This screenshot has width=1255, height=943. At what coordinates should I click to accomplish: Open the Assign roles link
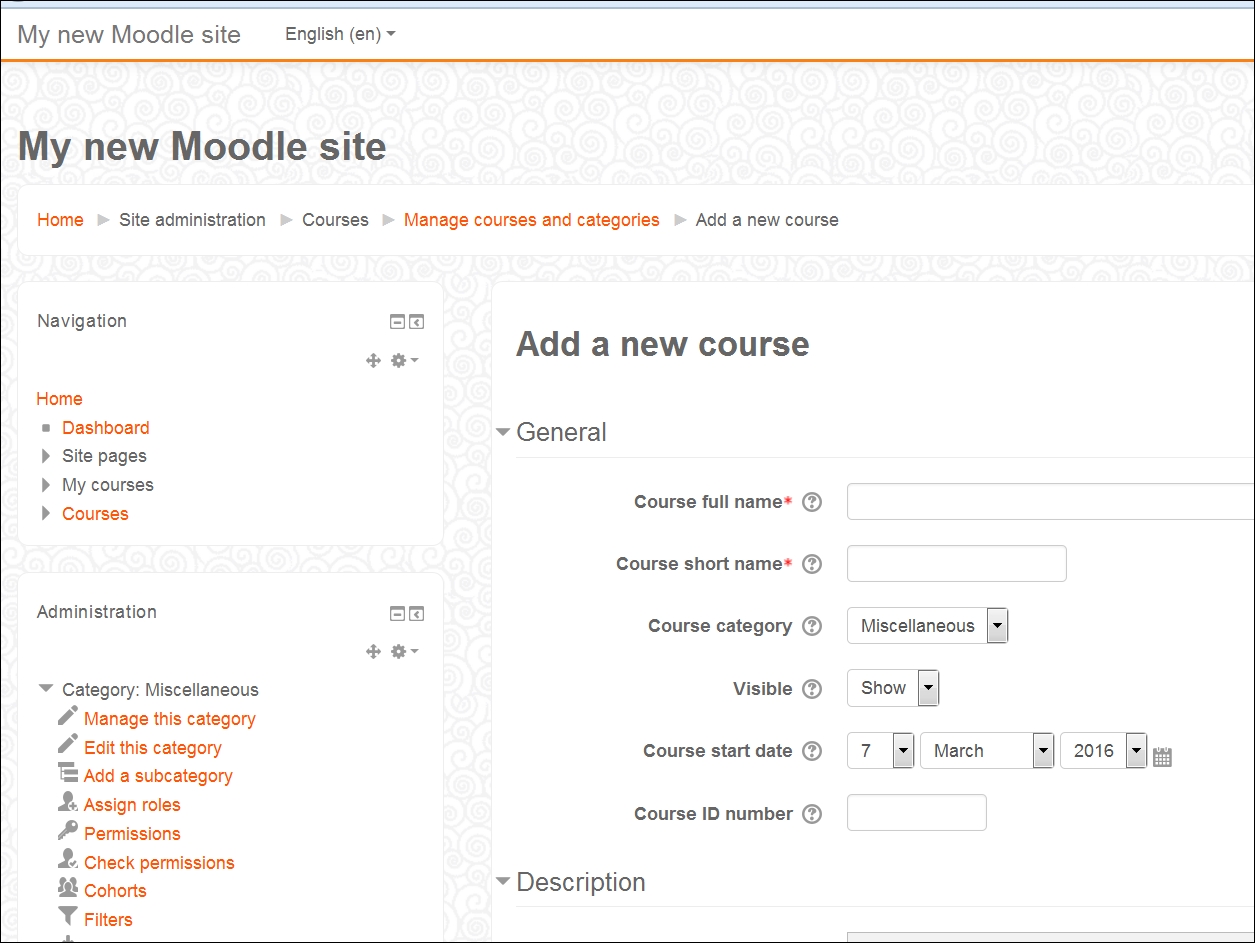click(x=132, y=805)
